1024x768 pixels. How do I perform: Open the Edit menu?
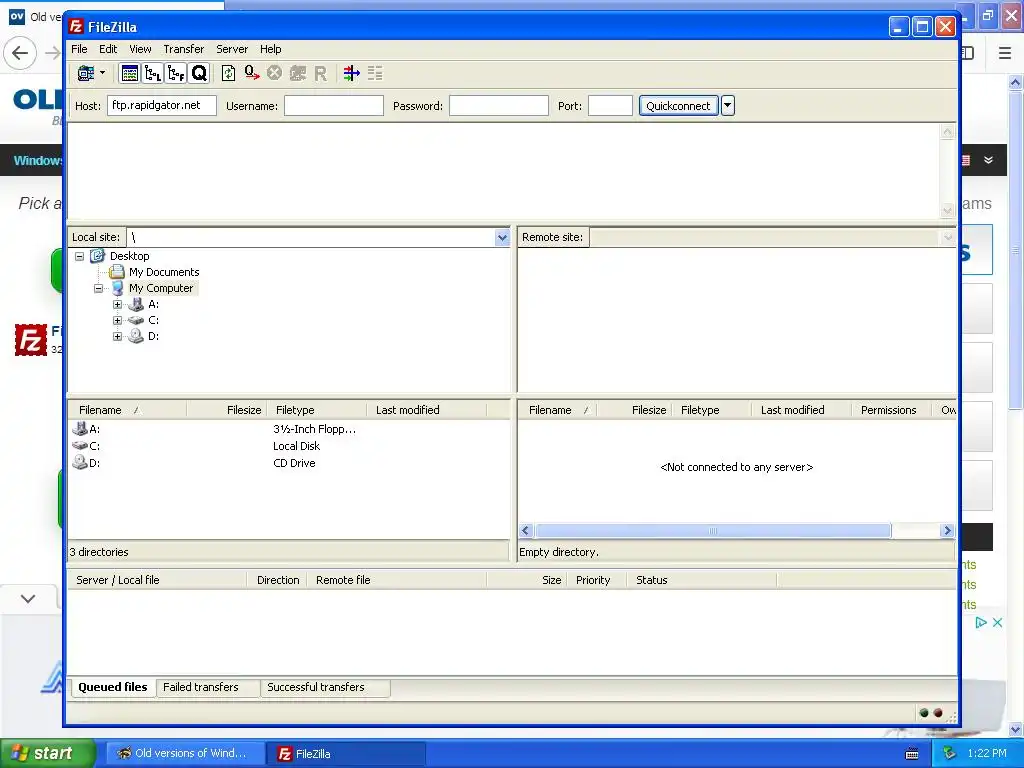pyautogui.click(x=108, y=49)
